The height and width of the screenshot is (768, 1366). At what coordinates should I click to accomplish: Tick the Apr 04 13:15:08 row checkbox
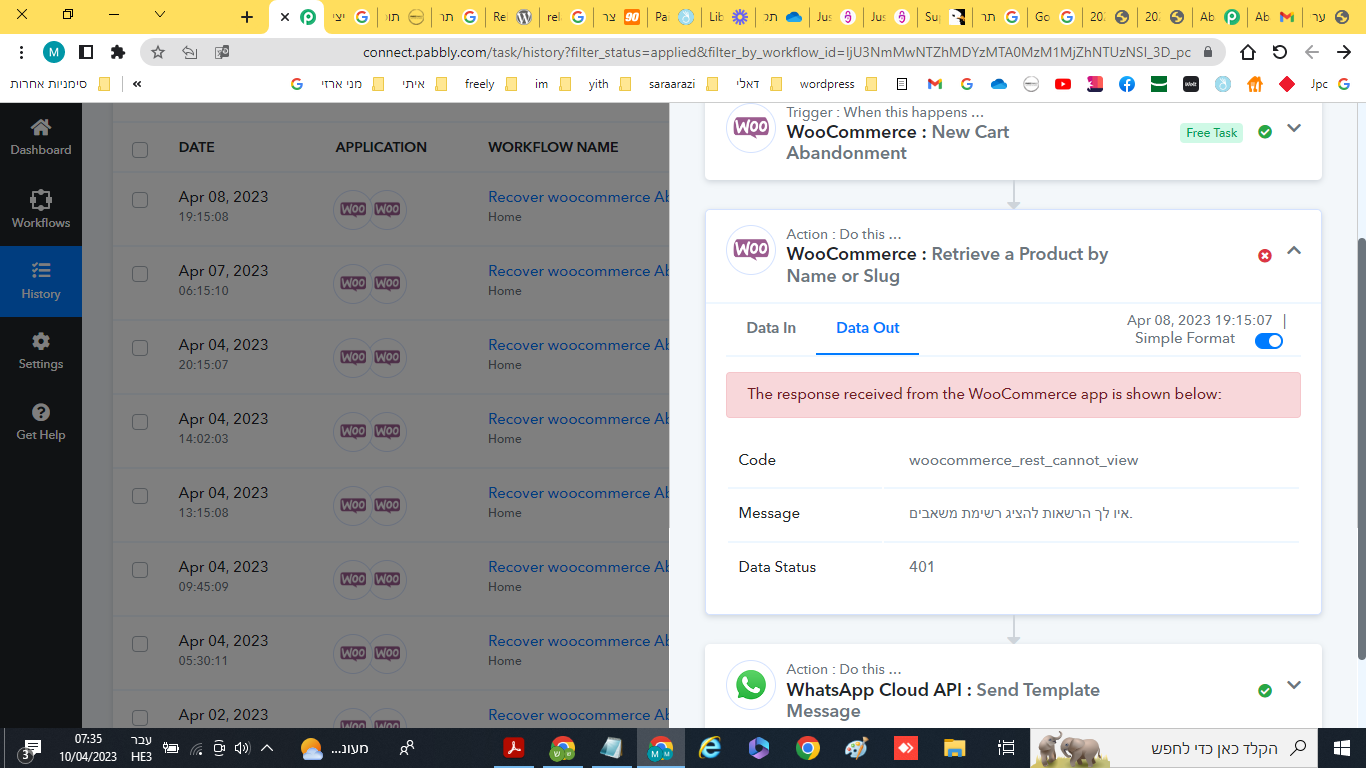tap(140, 496)
